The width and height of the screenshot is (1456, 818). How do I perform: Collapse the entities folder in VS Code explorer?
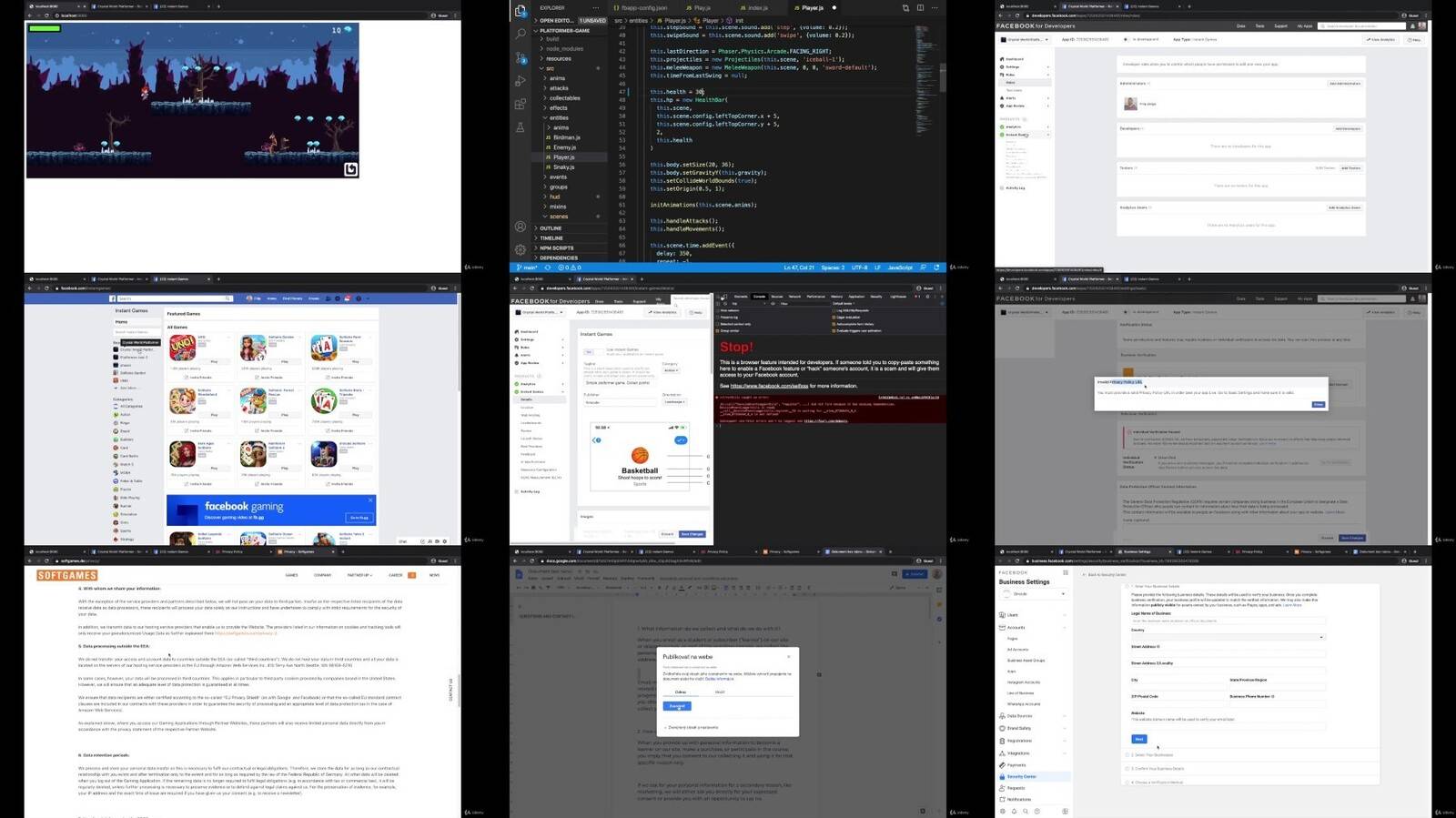click(559, 117)
